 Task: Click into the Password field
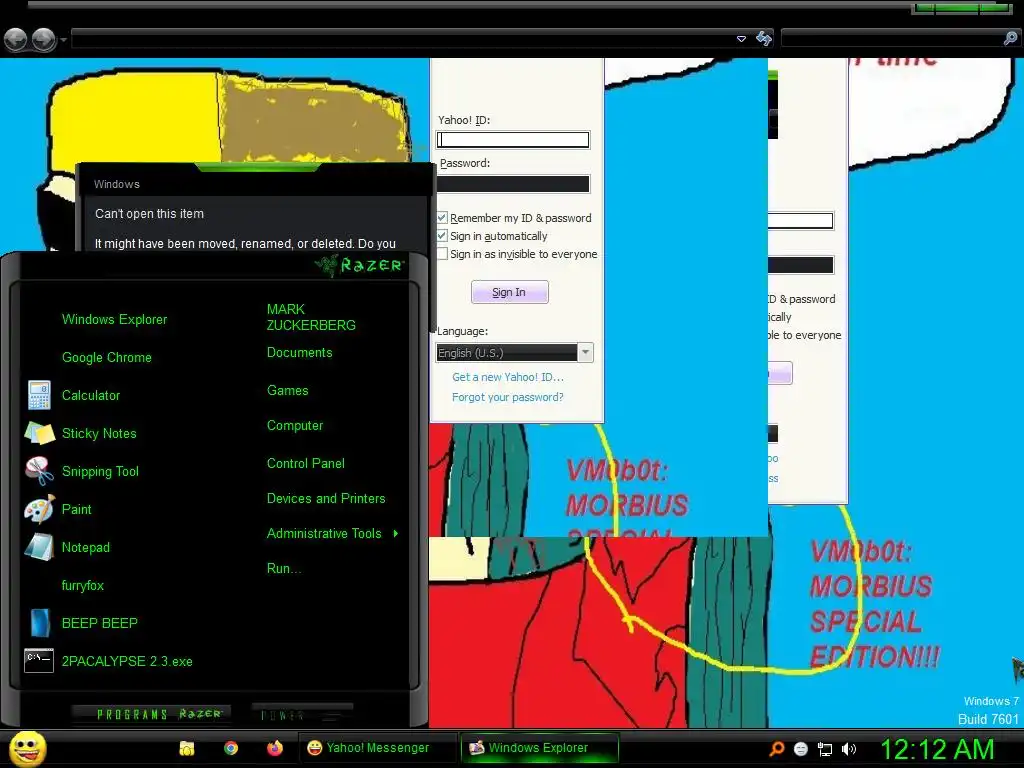pyautogui.click(x=513, y=184)
